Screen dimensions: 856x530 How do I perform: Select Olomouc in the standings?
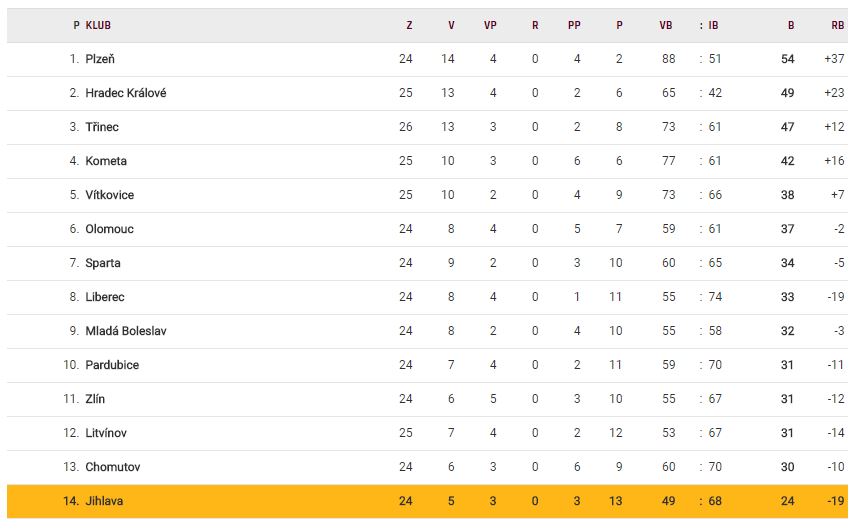pyautogui.click(x=109, y=229)
